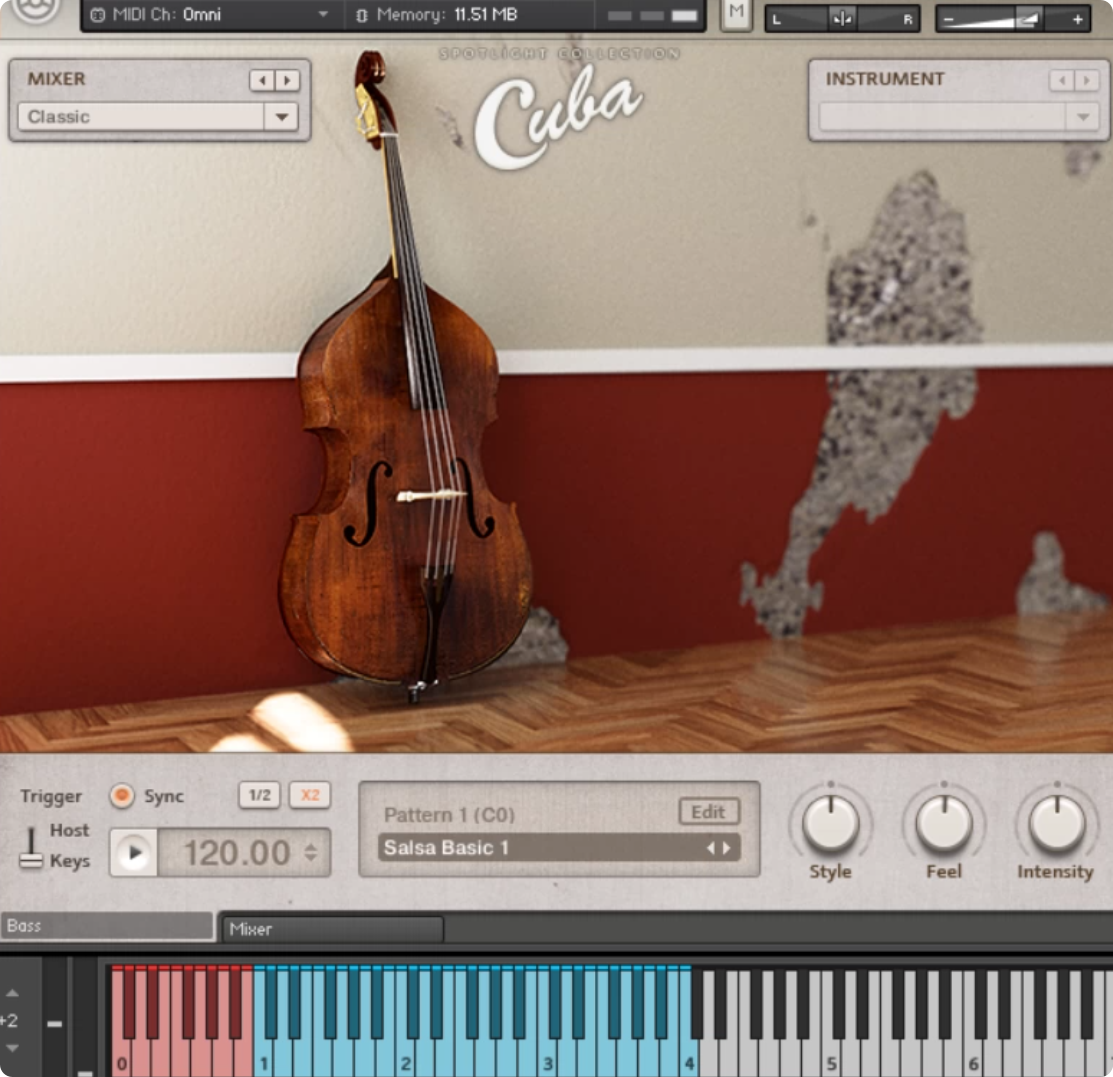Click the X2 double-tempo button
1113x1077 pixels.
(310, 795)
